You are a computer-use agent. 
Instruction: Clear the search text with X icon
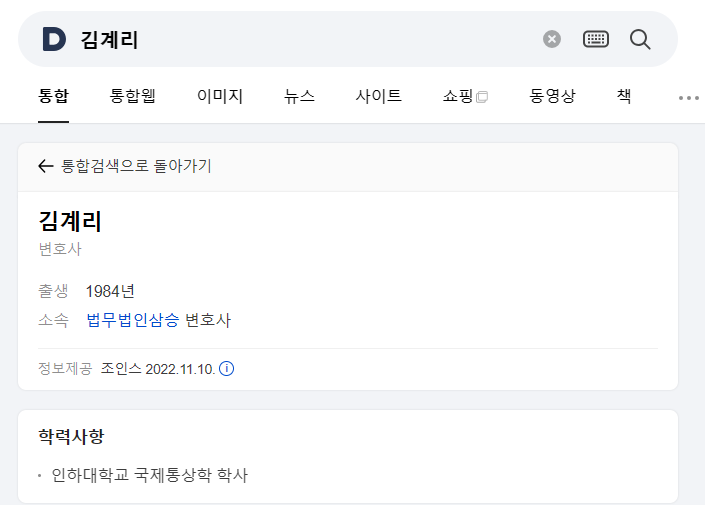(x=552, y=39)
